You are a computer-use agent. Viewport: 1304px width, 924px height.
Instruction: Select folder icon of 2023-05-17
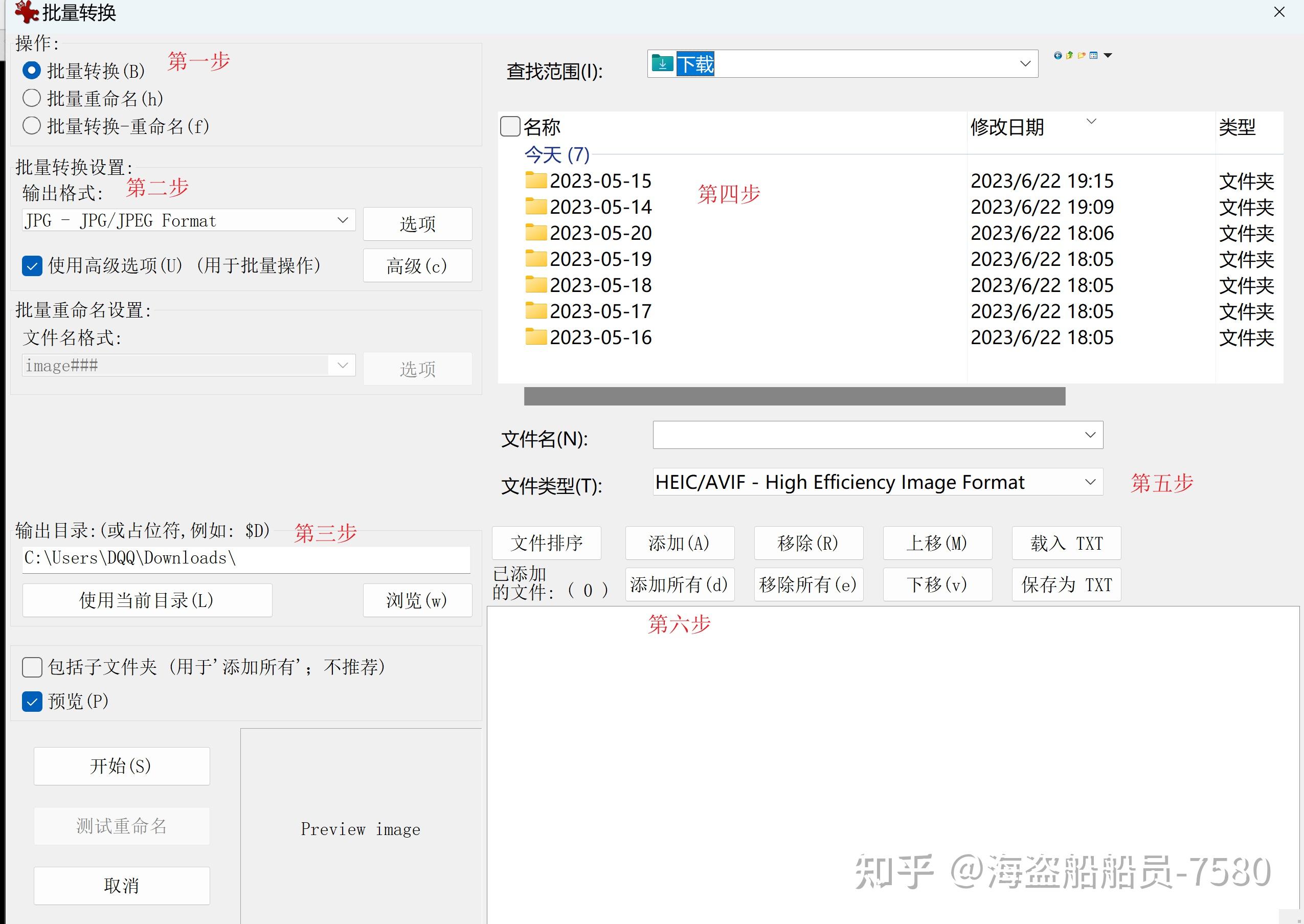pyautogui.click(x=535, y=311)
